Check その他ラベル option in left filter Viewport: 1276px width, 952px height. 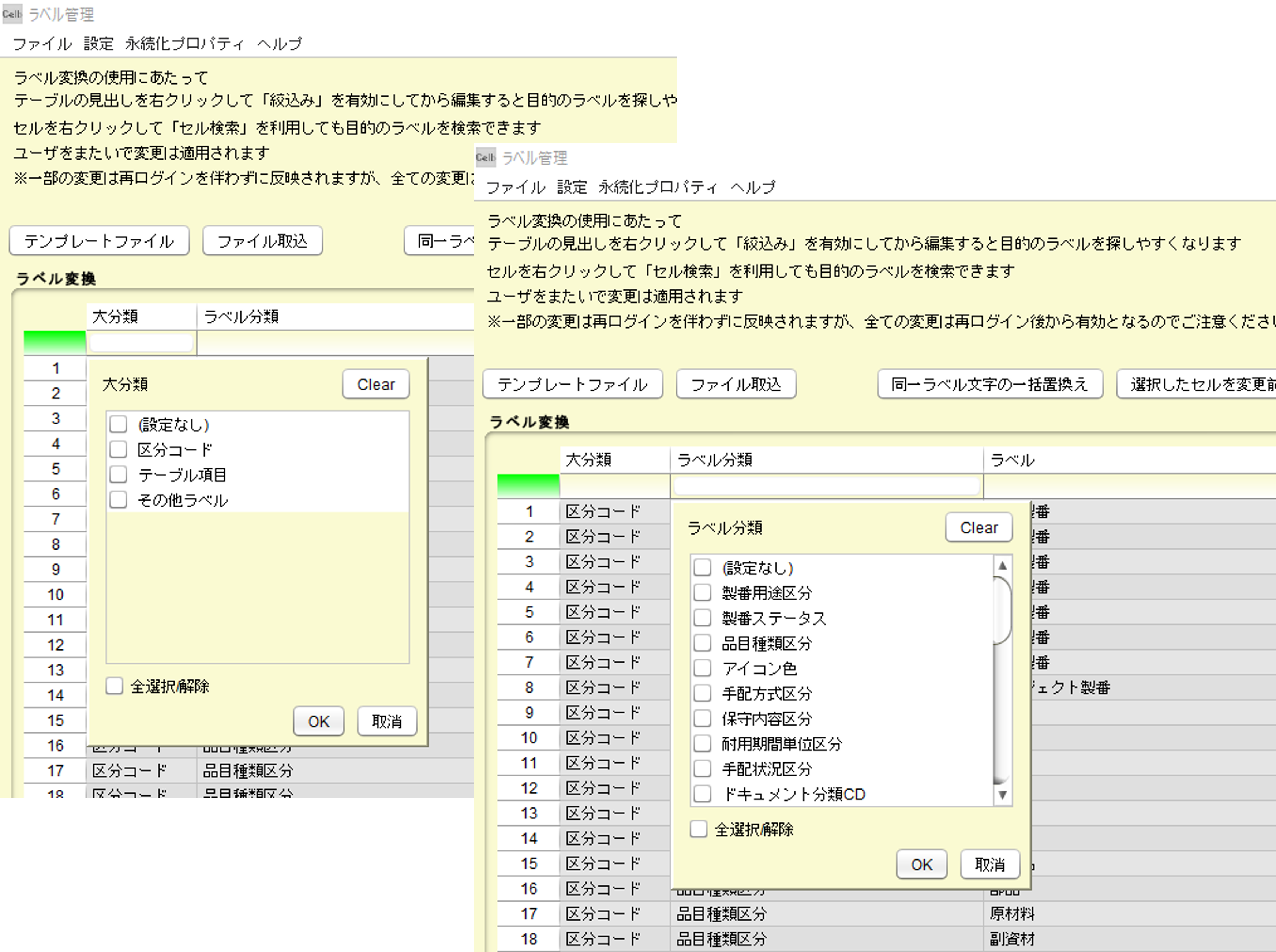[118, 500]
